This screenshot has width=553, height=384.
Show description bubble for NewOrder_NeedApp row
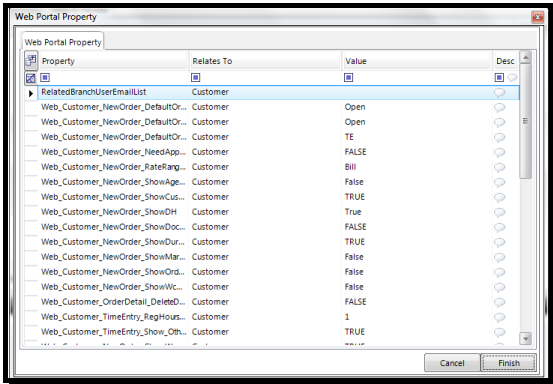(499, 152)
